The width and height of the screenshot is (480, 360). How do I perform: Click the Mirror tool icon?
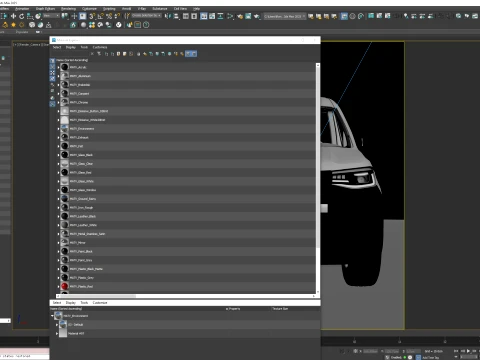click(168, 16)
